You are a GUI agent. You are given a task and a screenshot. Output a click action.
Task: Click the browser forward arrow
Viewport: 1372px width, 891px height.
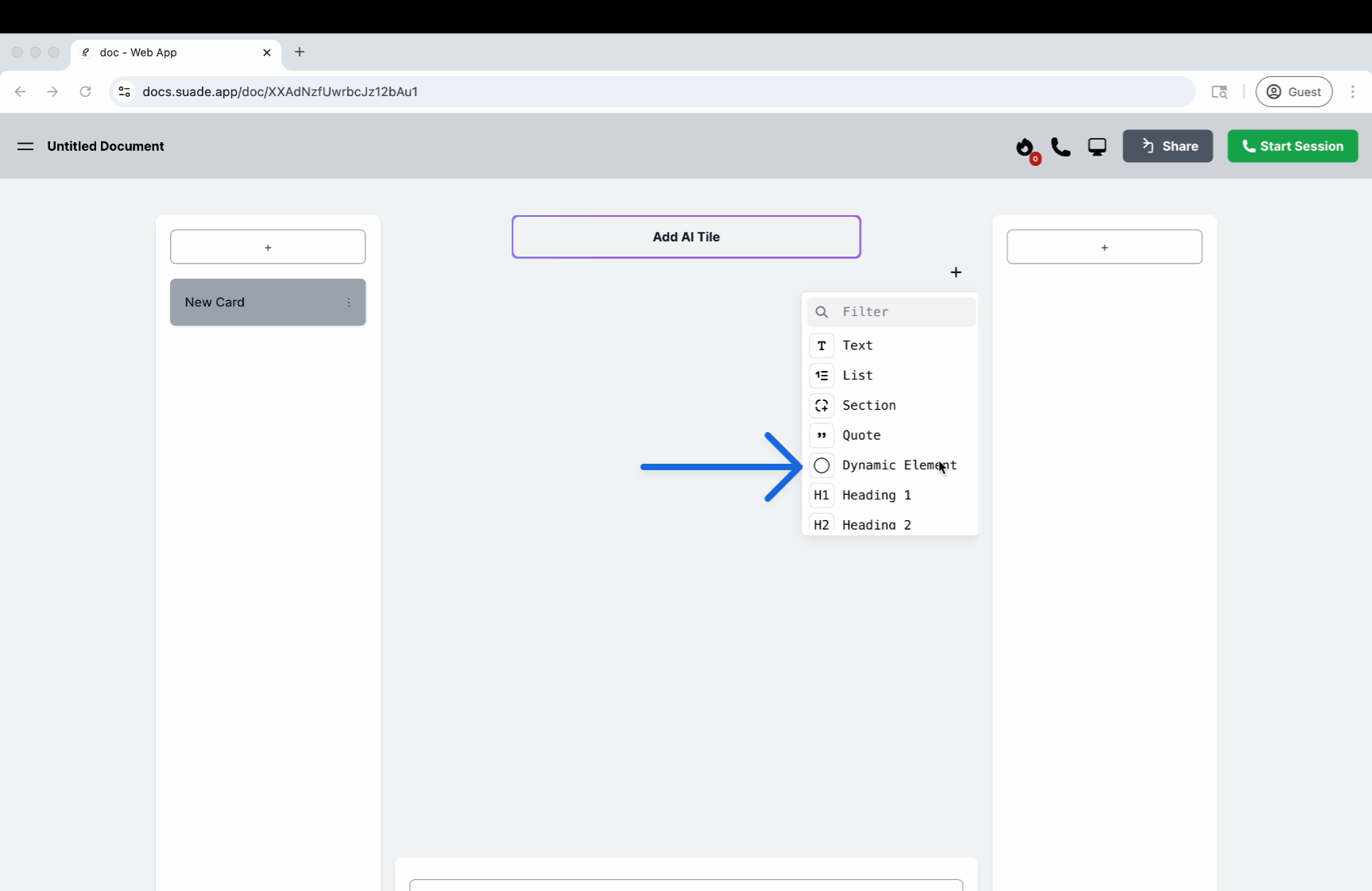(52, 92)
